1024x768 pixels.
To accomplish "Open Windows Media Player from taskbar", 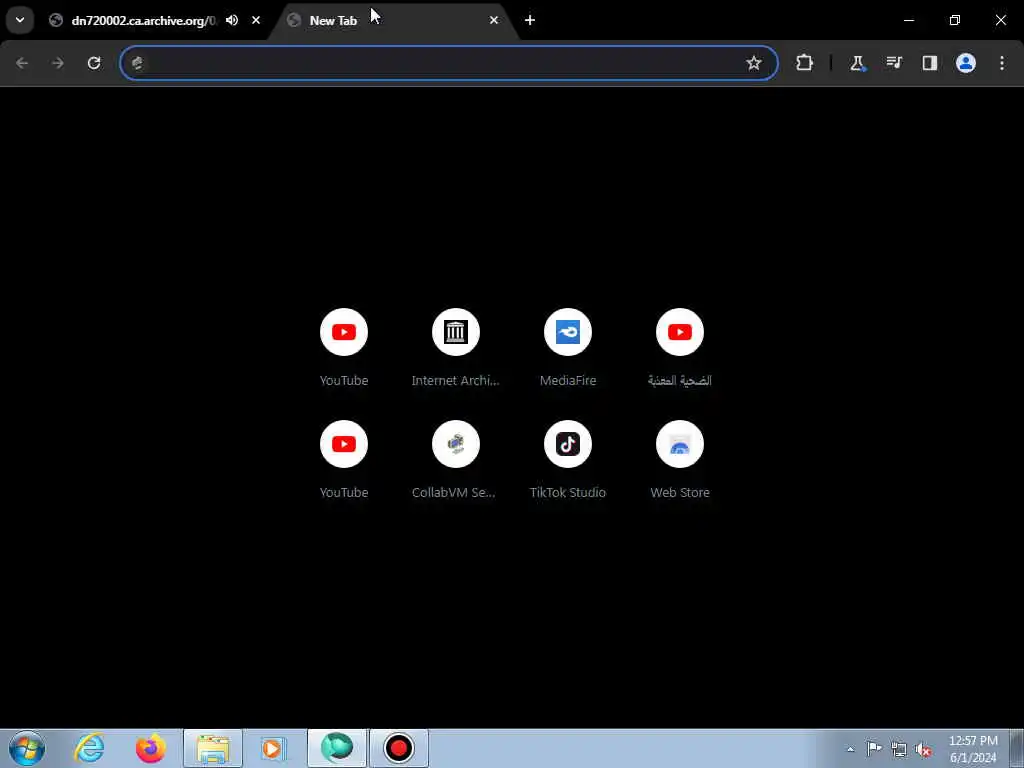I will pyautogui.click(x=273, y=748).
